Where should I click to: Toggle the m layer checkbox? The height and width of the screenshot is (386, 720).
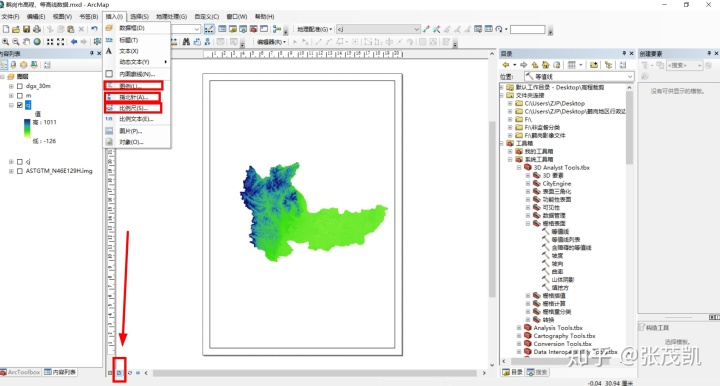click(20, 95)
